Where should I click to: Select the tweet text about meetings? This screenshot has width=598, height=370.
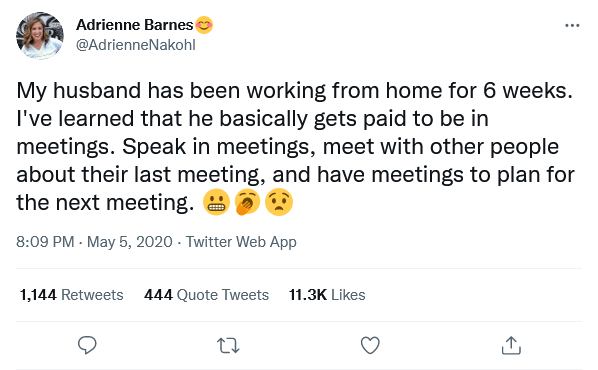pyautogui.click(x=295, y=146)
